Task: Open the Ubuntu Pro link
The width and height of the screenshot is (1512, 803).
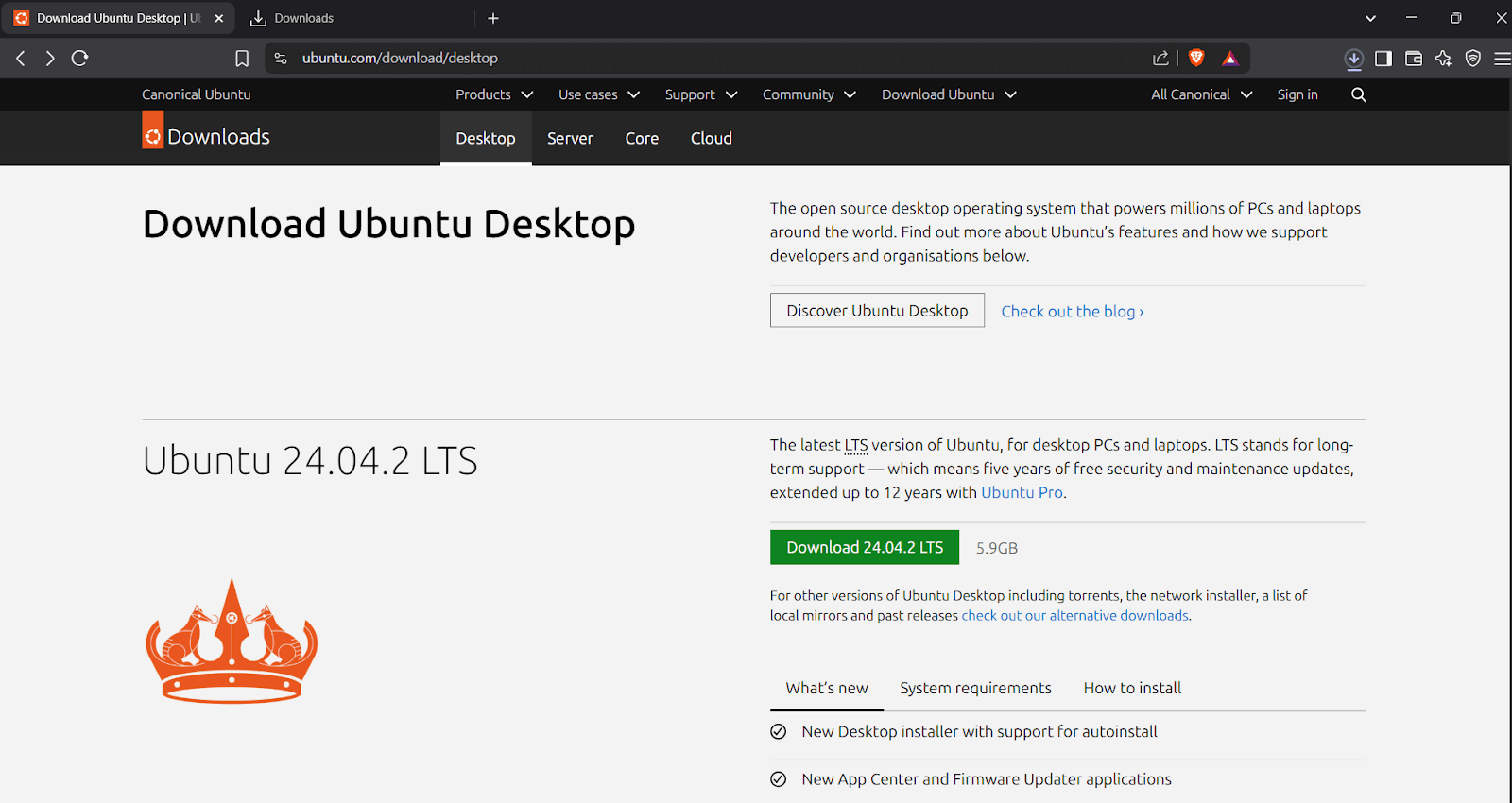Action: (x=1022, y=492)
